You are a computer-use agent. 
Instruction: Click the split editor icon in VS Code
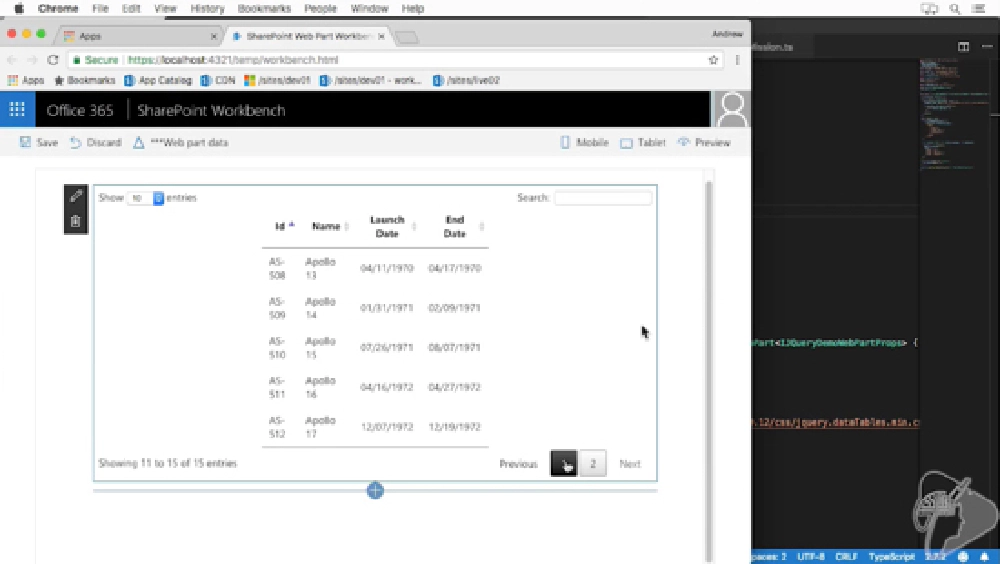point(963,47)
